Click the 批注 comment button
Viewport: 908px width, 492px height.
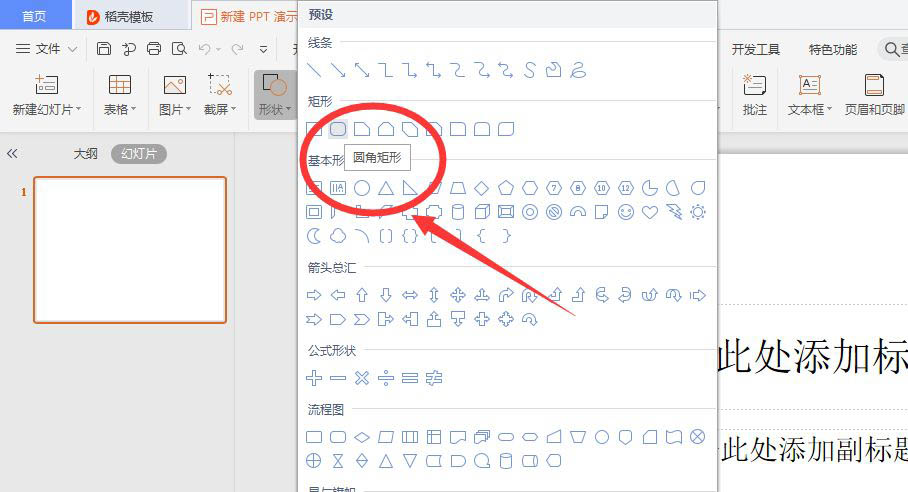click(x=755, y=94)
